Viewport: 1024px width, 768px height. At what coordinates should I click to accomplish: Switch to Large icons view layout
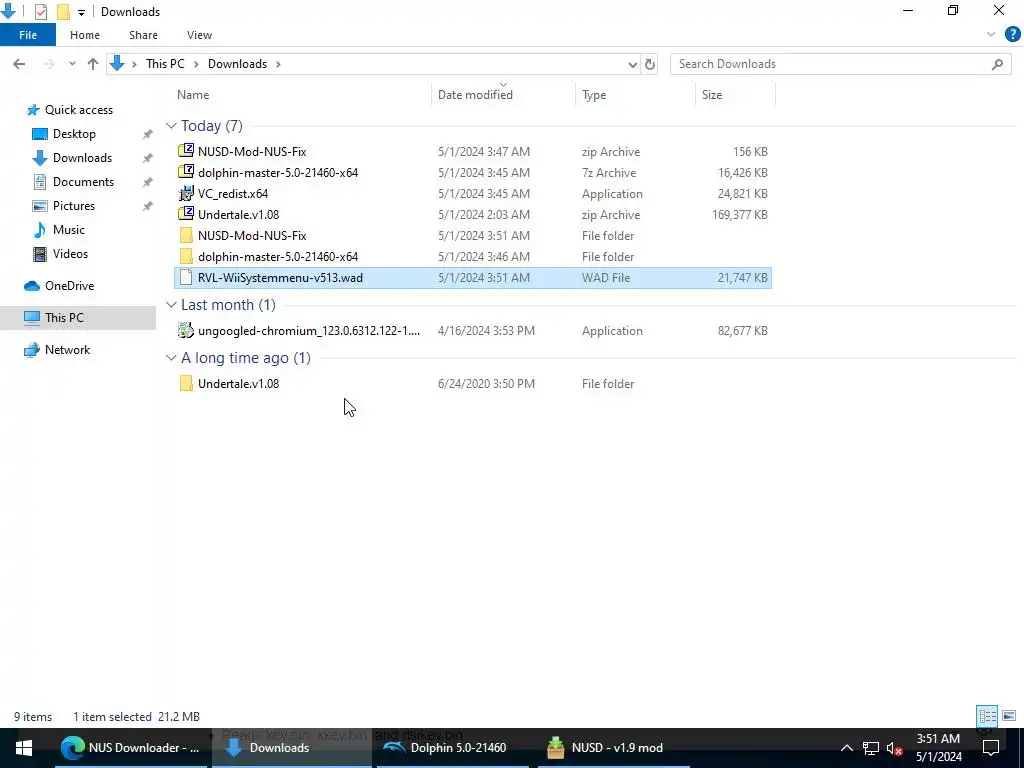click(x=1009, y=716)
